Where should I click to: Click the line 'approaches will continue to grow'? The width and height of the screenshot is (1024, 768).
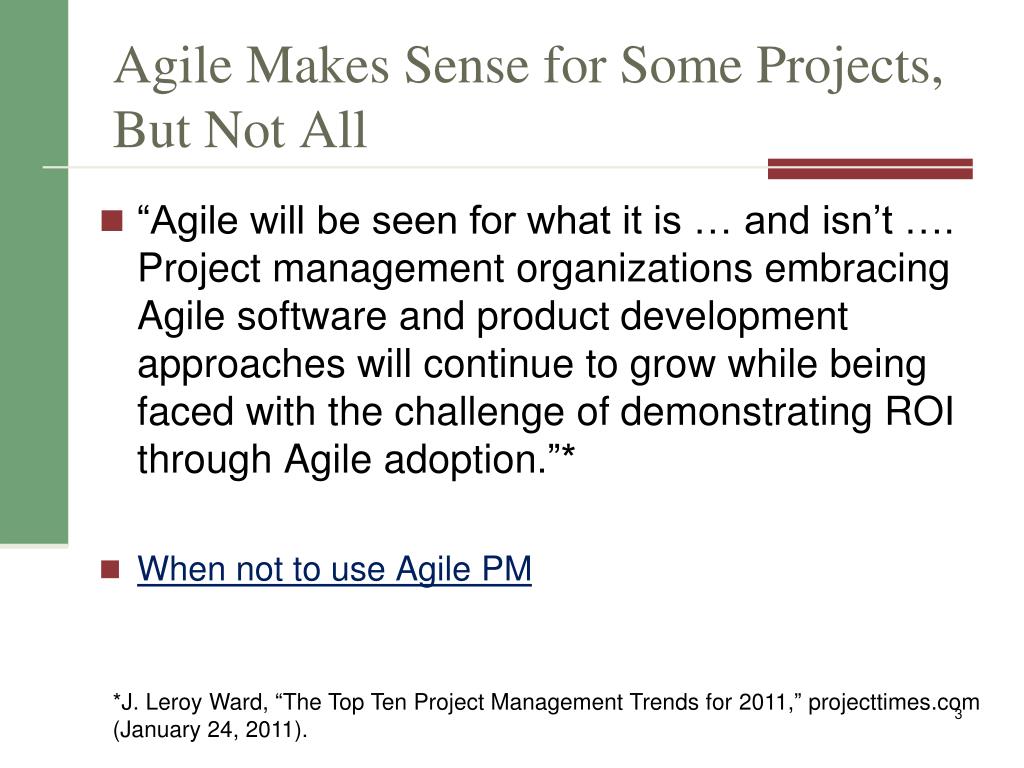coord(532,364)
